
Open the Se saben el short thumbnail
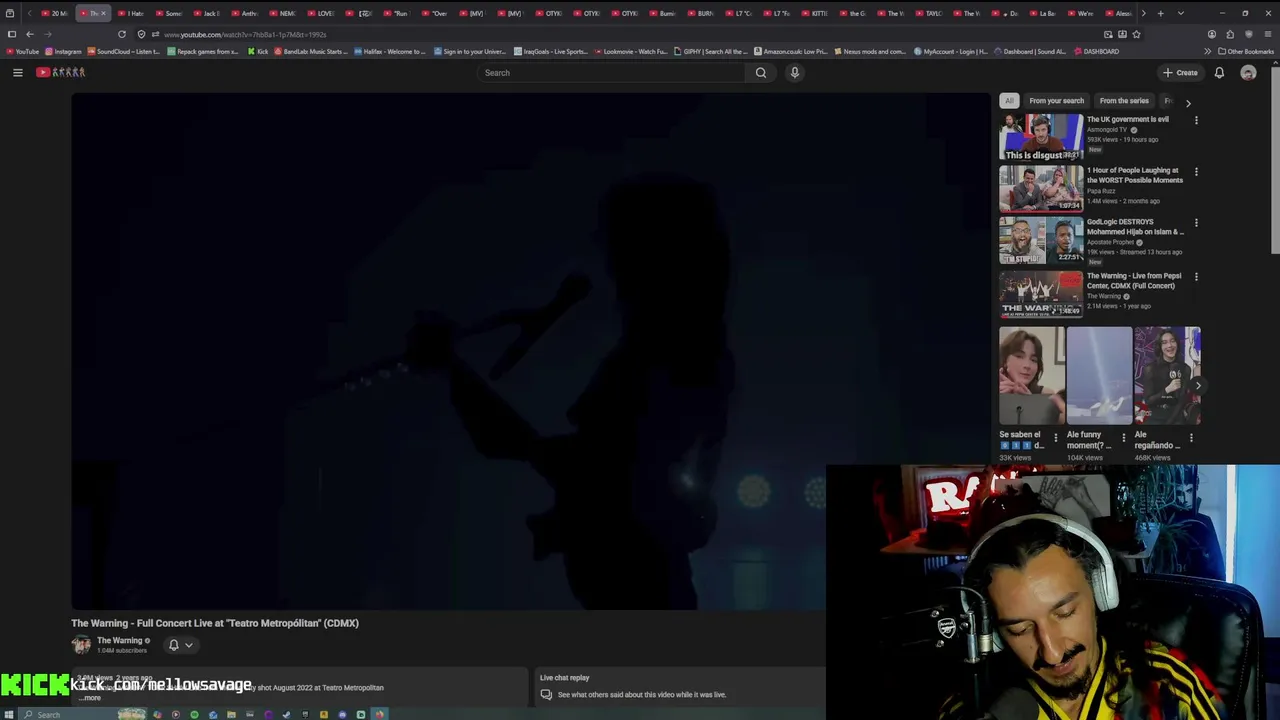tap(1032, 376)
